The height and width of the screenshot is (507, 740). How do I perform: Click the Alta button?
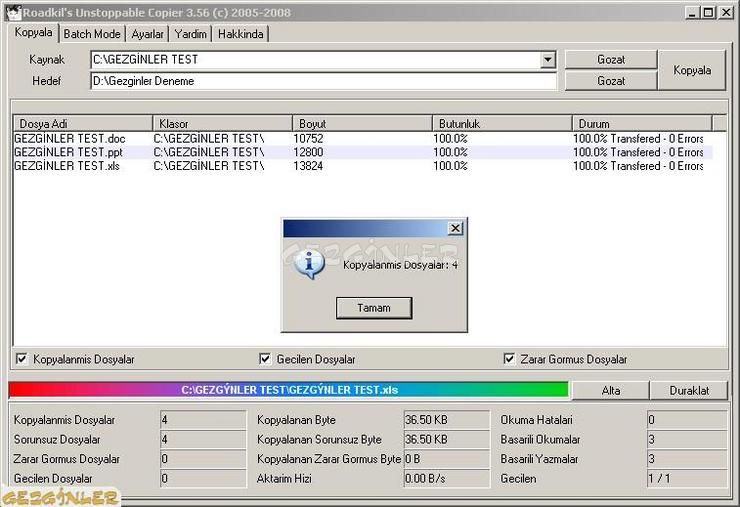611,390
